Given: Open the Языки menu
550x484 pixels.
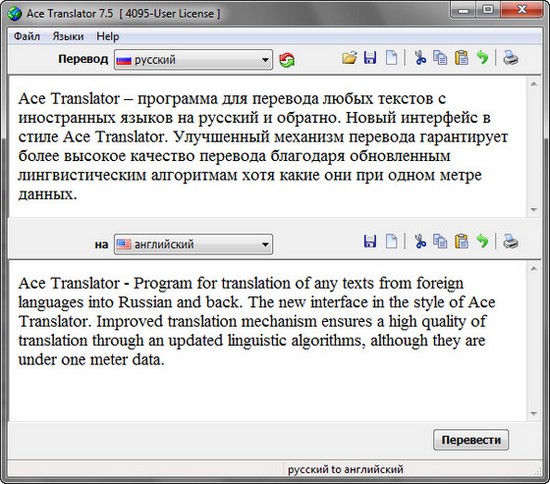Looking at the screenshot, I should (68, 36).
